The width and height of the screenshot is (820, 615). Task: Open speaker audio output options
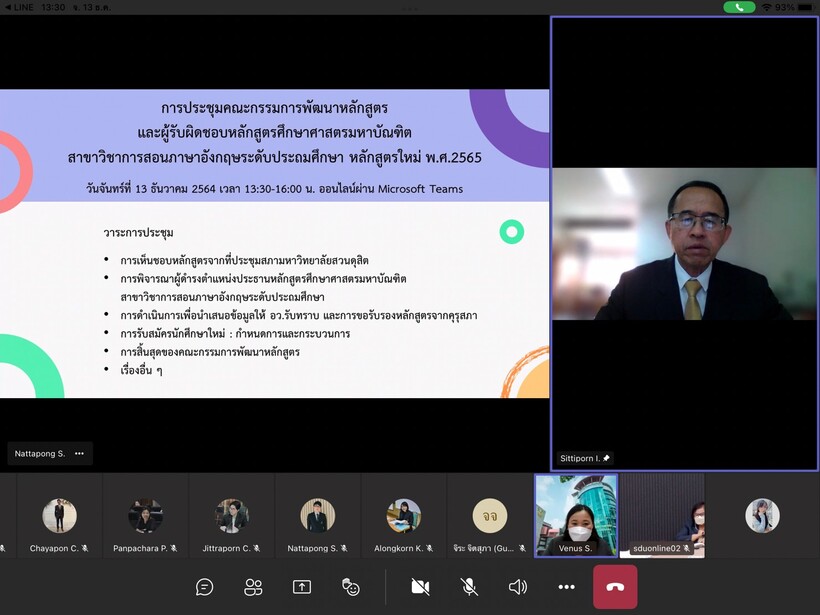point(517,587)
